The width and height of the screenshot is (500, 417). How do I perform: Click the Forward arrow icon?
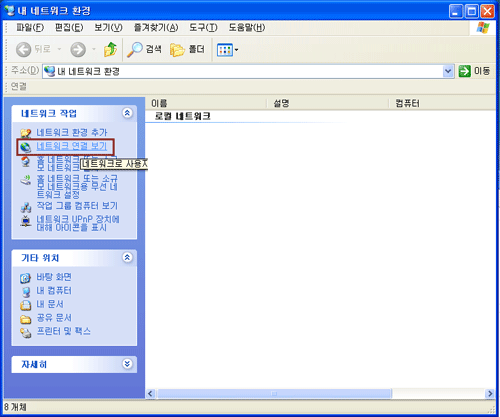click(x=78, y=50)
